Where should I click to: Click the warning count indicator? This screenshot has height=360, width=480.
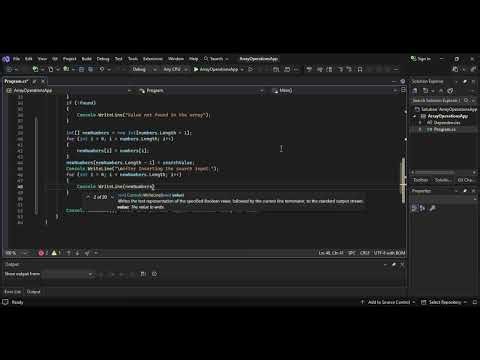[56, 253]
